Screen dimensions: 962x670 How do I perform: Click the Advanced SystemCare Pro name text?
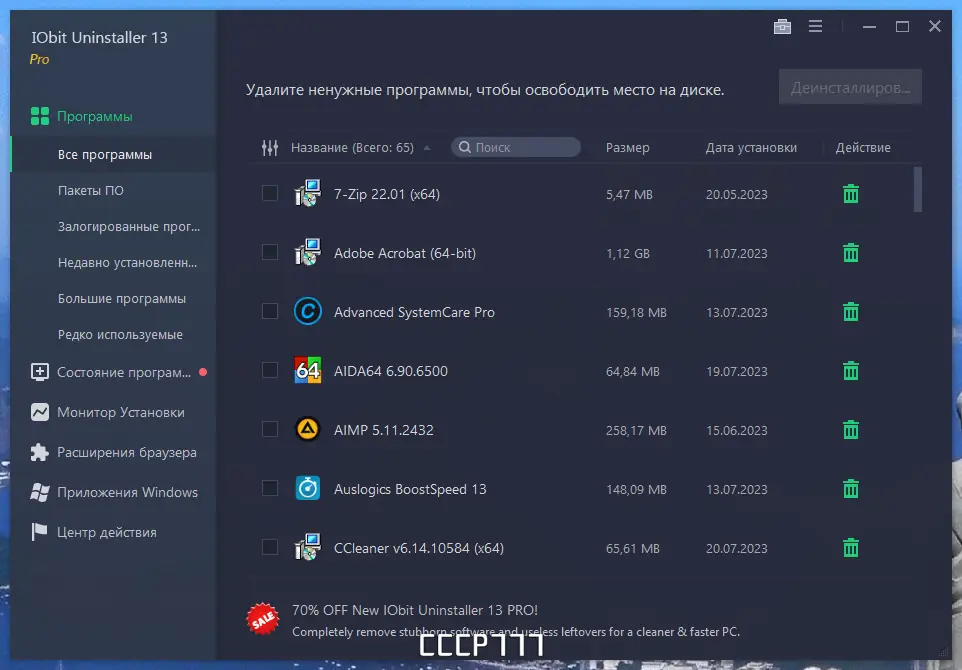click(x=414, y=312)
